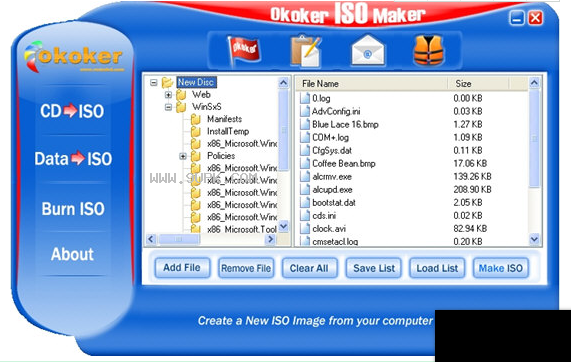Image resolution: width=571 pixels, height=362 pixels.
Task: Minimize the Okoker ISO Maker window
Action: click(x=517, y=18)
